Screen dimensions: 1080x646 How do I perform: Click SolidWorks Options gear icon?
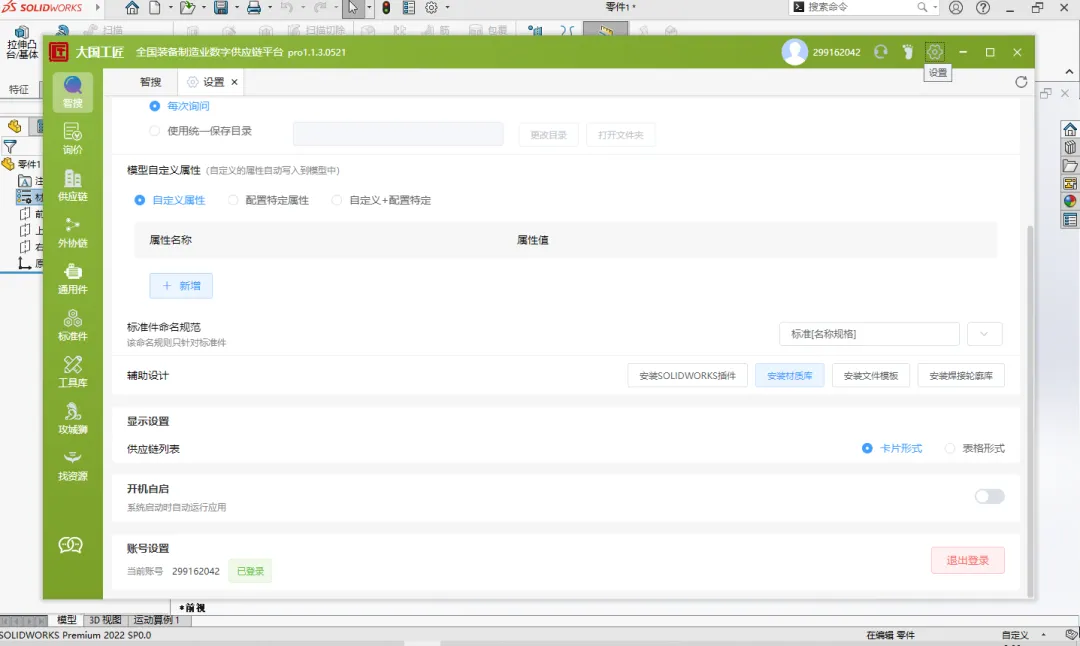tap(431, 8)
